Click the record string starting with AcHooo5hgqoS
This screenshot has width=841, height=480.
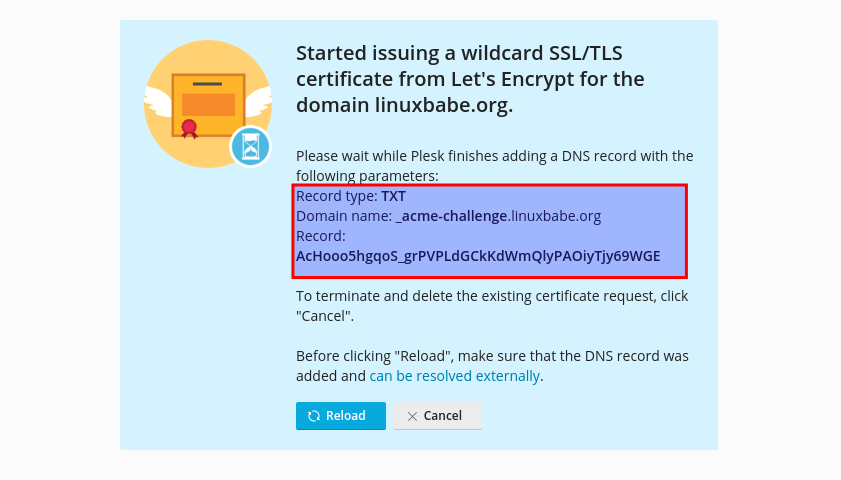point(478,256)
